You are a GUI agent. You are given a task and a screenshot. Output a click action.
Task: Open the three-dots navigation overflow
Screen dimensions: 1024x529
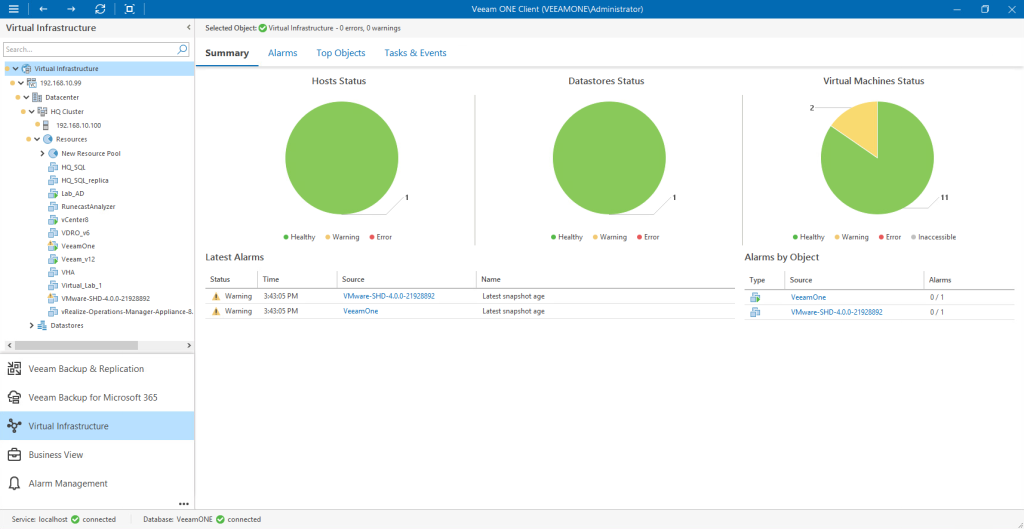tap(184, 504)
